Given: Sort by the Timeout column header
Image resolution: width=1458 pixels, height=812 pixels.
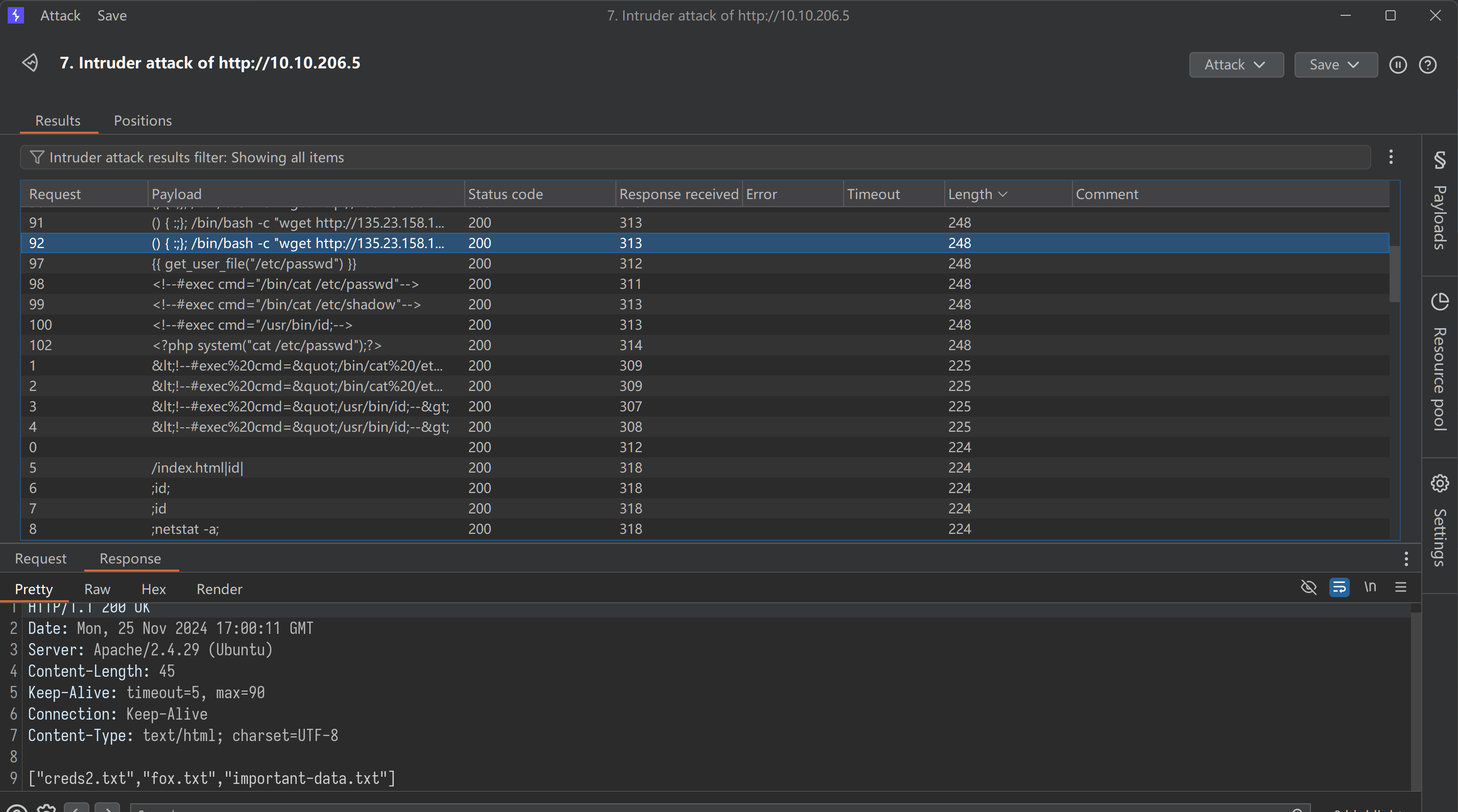Looking at the screenshot, I should pos(894,194).
